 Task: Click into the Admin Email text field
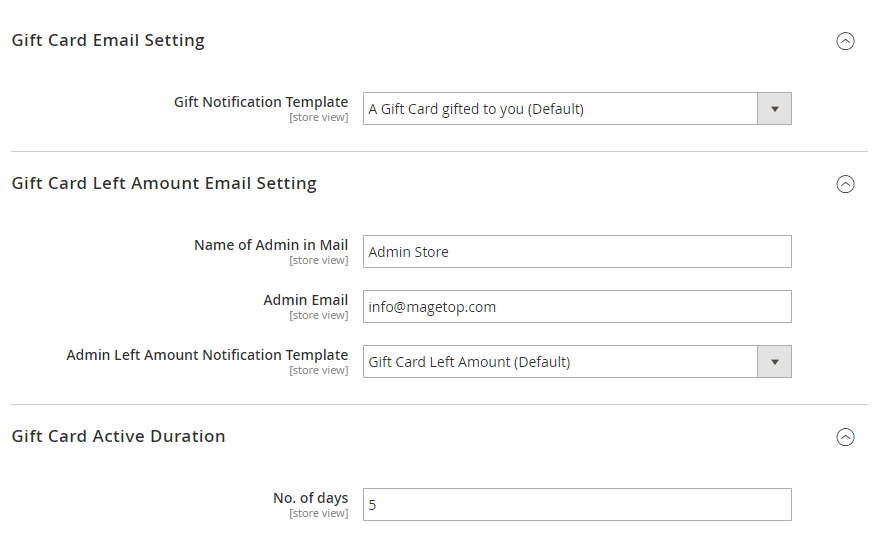[x=576, y=307]
